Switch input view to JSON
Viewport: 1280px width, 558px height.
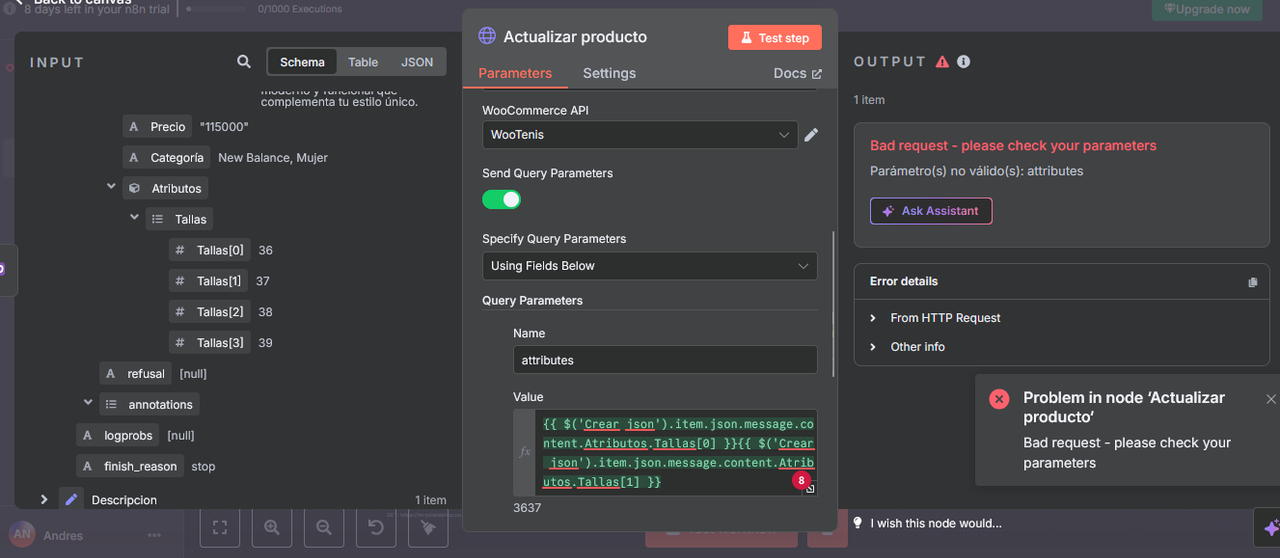click(x=417, y=62)
